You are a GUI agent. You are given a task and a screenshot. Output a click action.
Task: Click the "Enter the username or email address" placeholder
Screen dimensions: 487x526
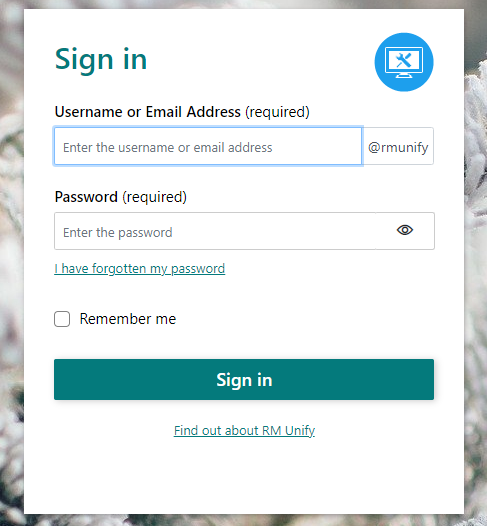coord(168,148)
